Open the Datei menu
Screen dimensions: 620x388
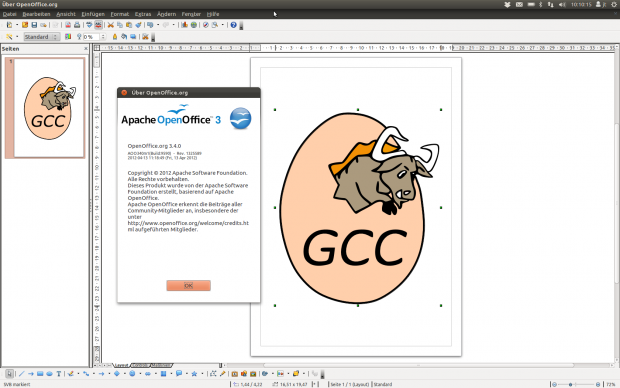[x=9, y=14]
